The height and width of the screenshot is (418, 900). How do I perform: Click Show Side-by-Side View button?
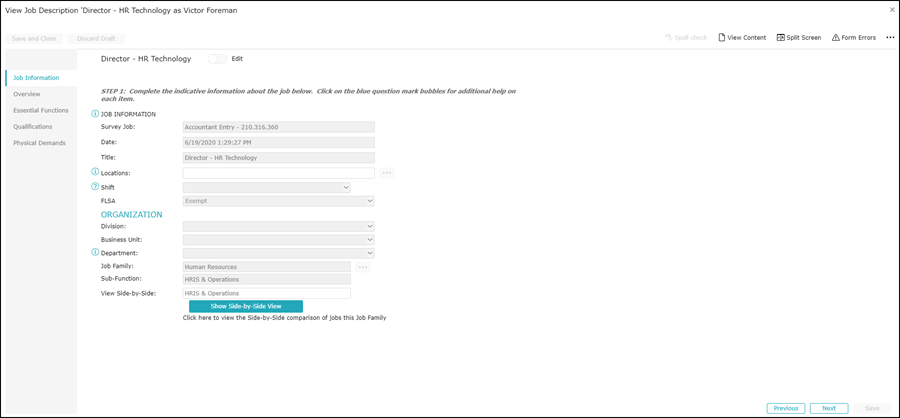pos(245,306)
